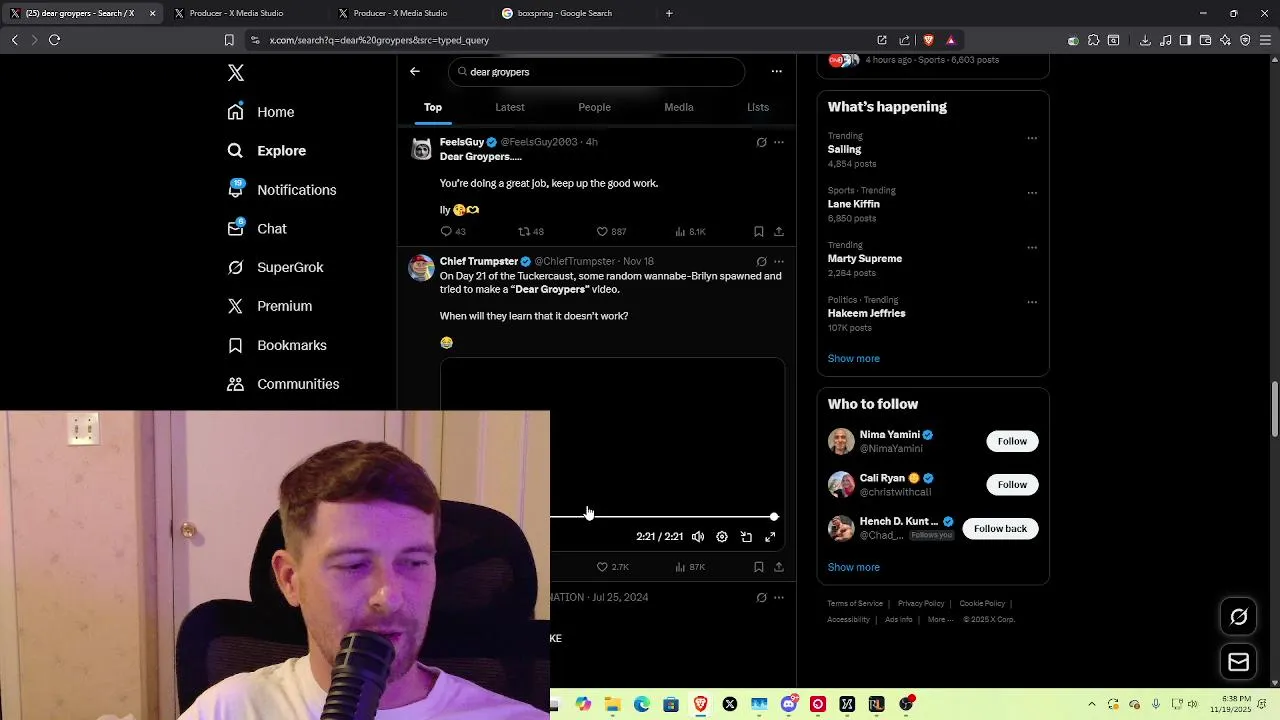Switch to the Media tab
The image size is (1280, 720).
[x=679, y=107]
